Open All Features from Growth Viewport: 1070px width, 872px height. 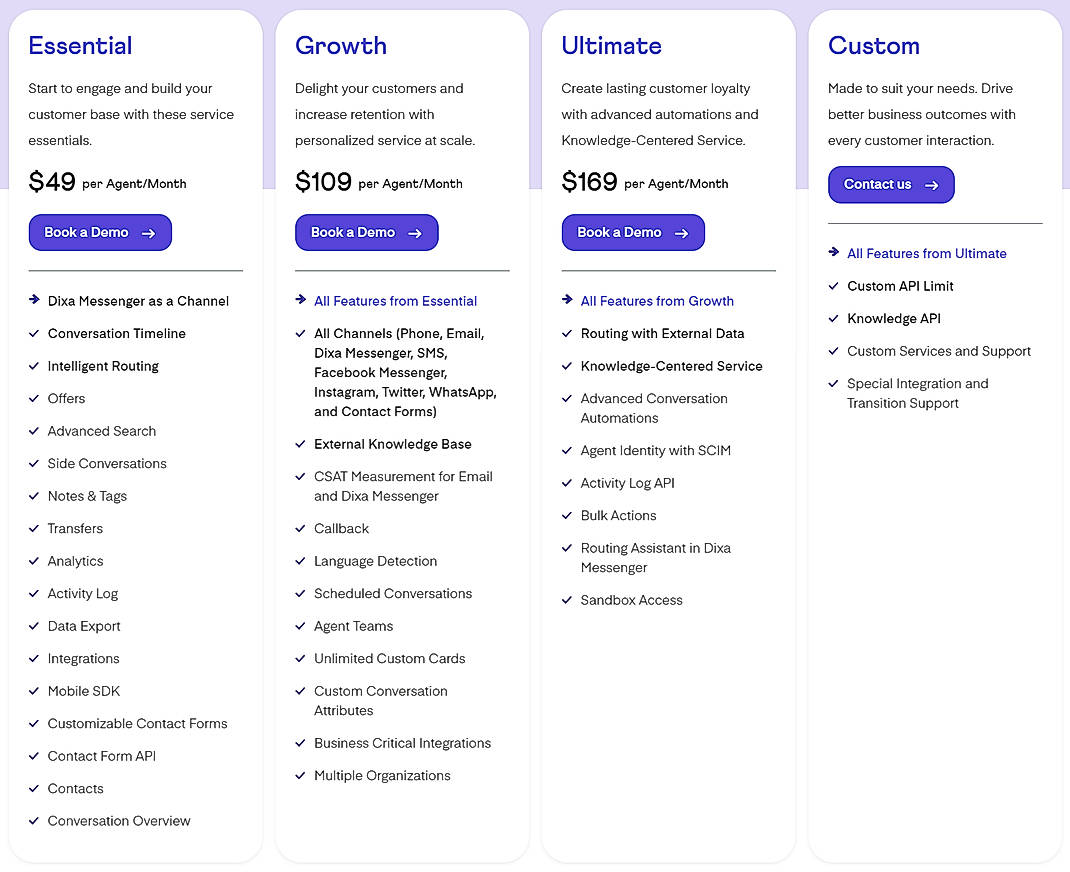point(657,301)
